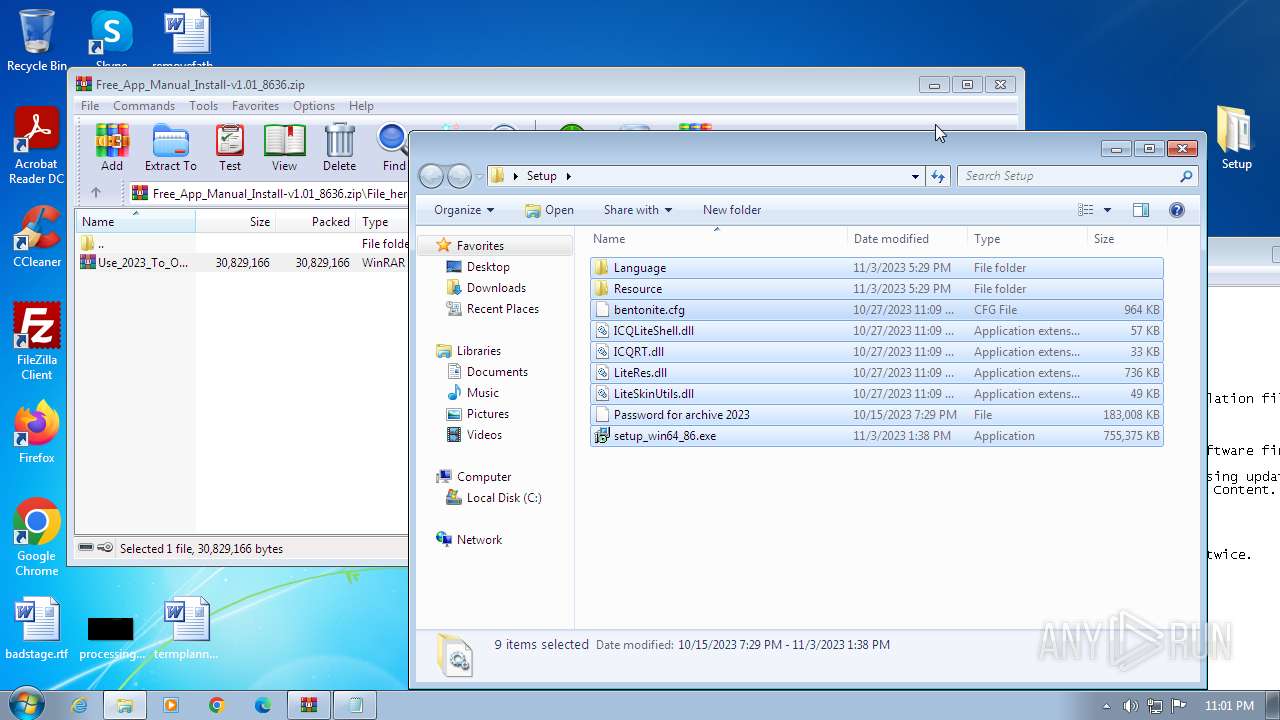Show the preview pane in Explorer

pos(1141,210)
